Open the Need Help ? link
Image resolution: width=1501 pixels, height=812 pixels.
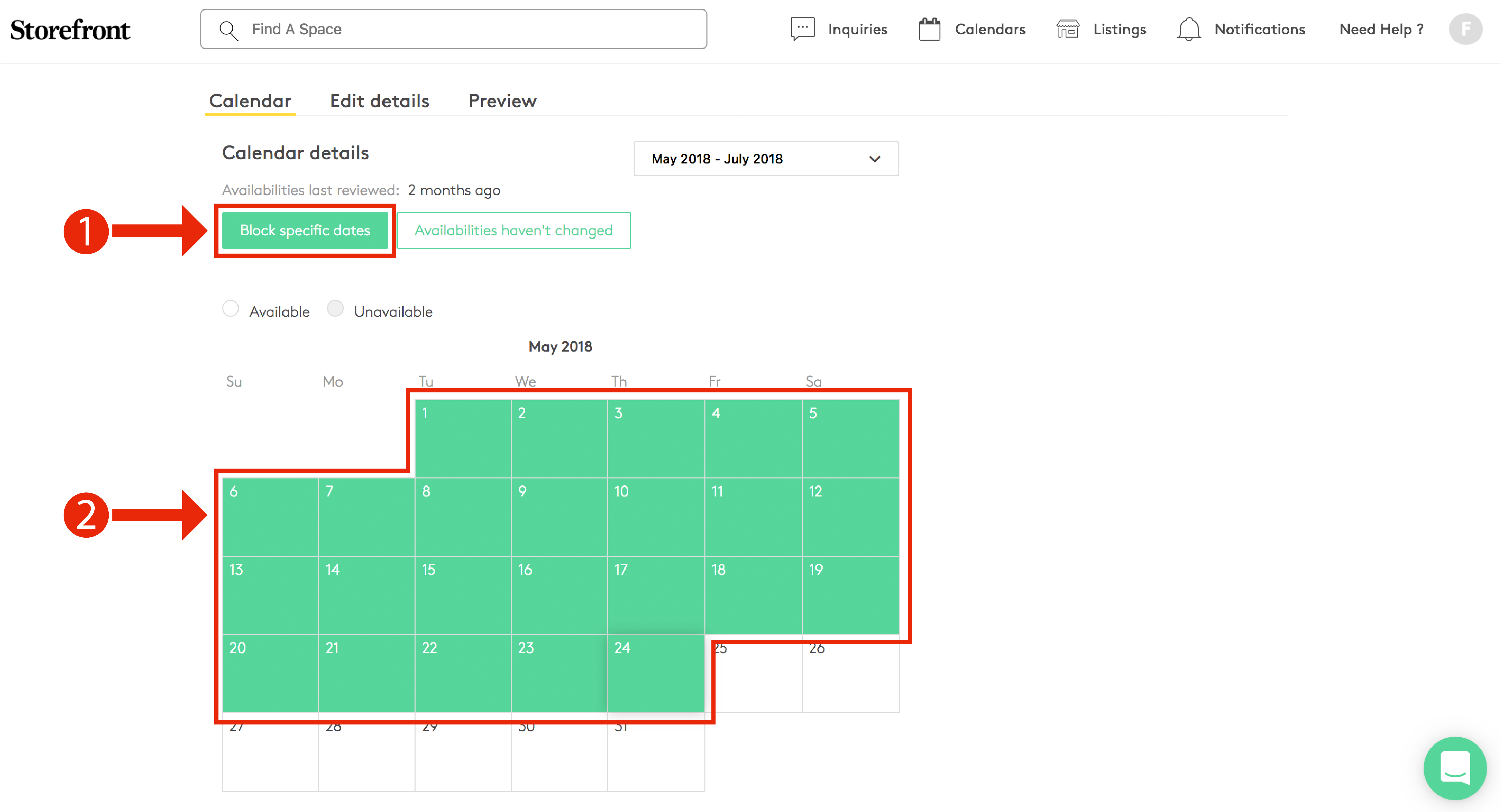click(x=1381, y=30)
